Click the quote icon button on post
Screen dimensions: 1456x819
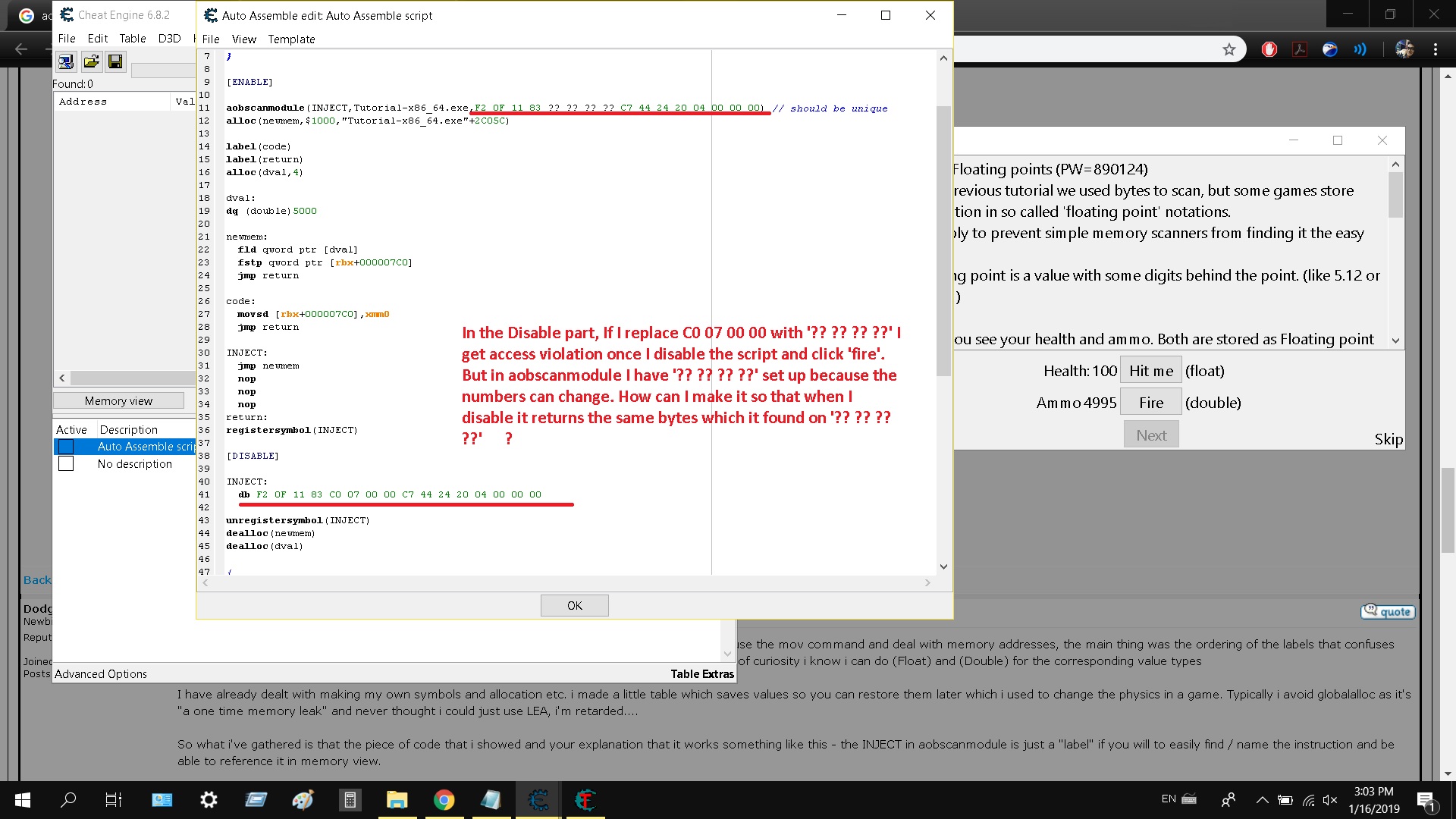click(x=1387, y=612)
